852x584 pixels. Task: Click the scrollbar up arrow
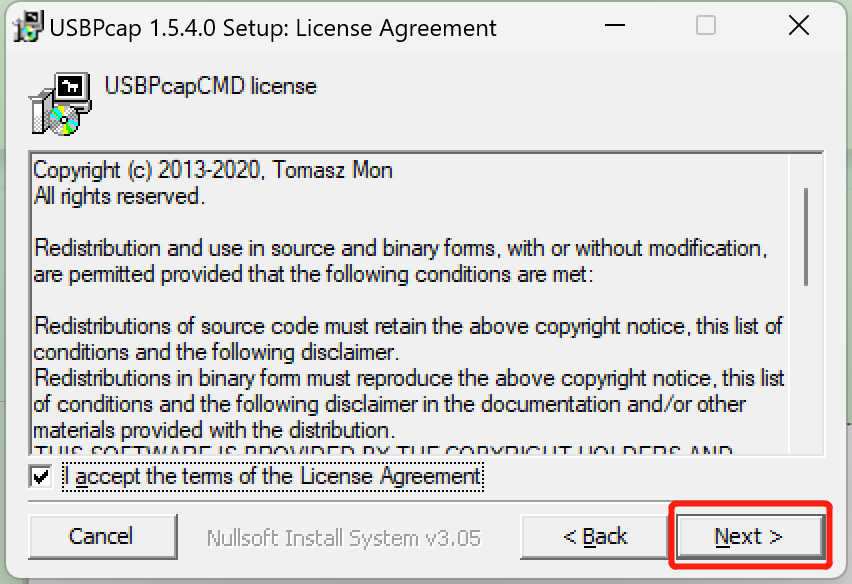807,162
